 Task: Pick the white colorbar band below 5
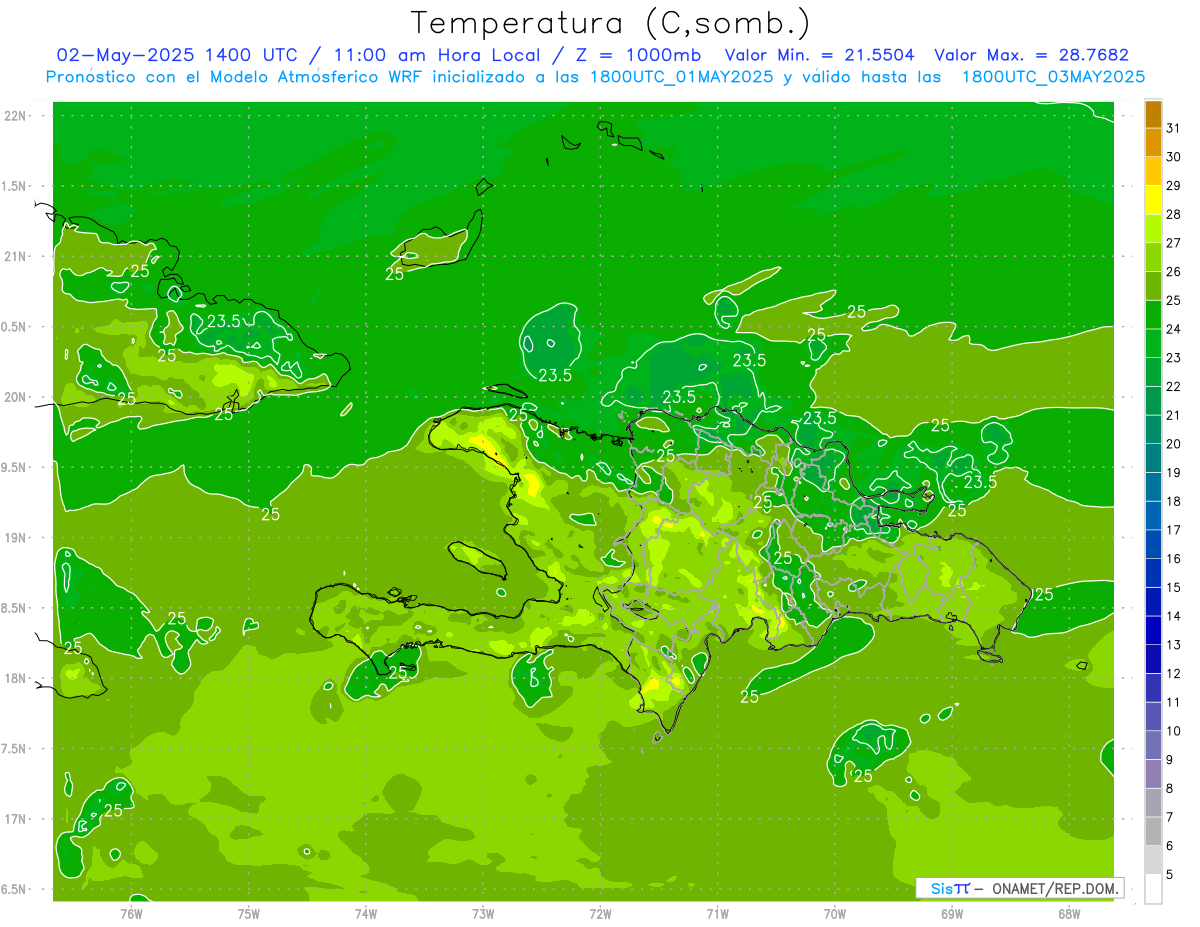1153,889
